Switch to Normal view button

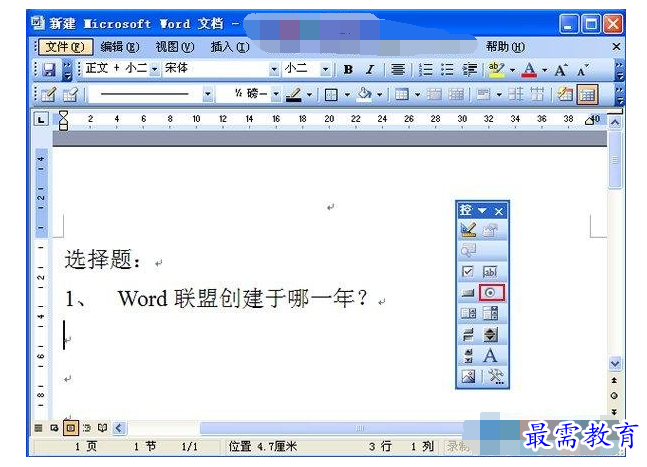pyautogui.click(x=38, y=428)
